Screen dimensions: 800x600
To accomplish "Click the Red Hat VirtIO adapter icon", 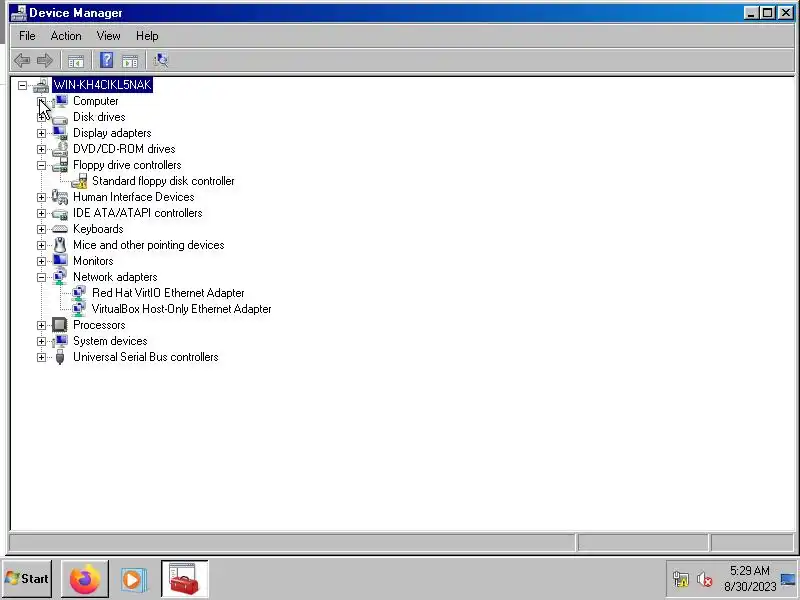I will [79, 293].
